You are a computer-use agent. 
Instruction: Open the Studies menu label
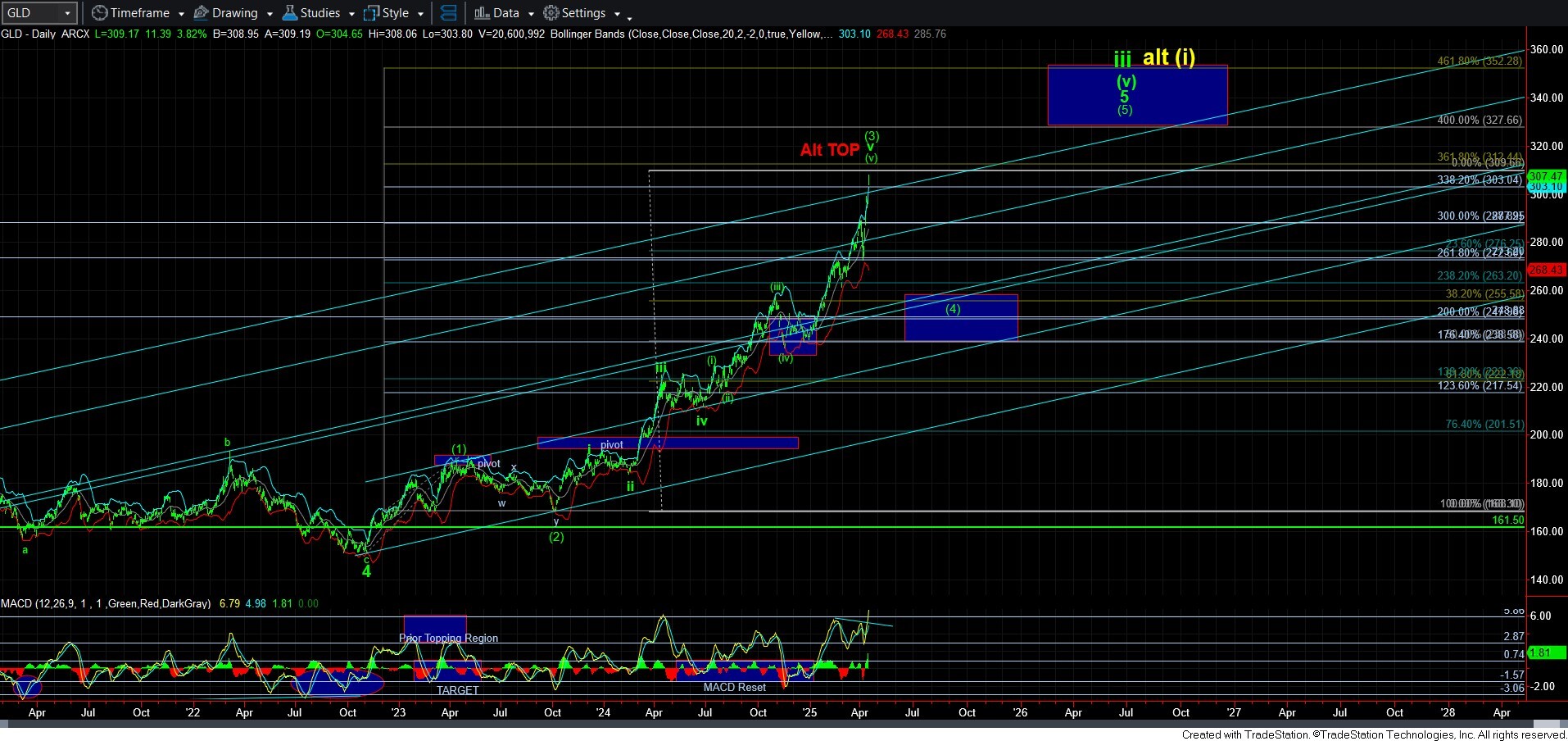coord(320,13)
